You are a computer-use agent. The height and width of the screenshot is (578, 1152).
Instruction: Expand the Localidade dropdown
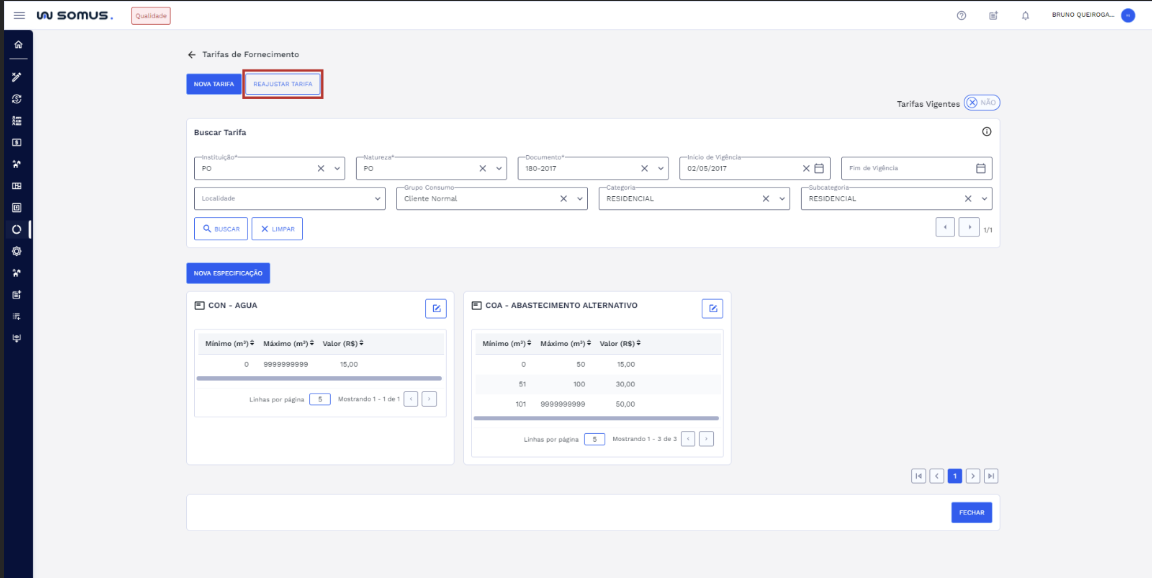click(x=377, y=198)
